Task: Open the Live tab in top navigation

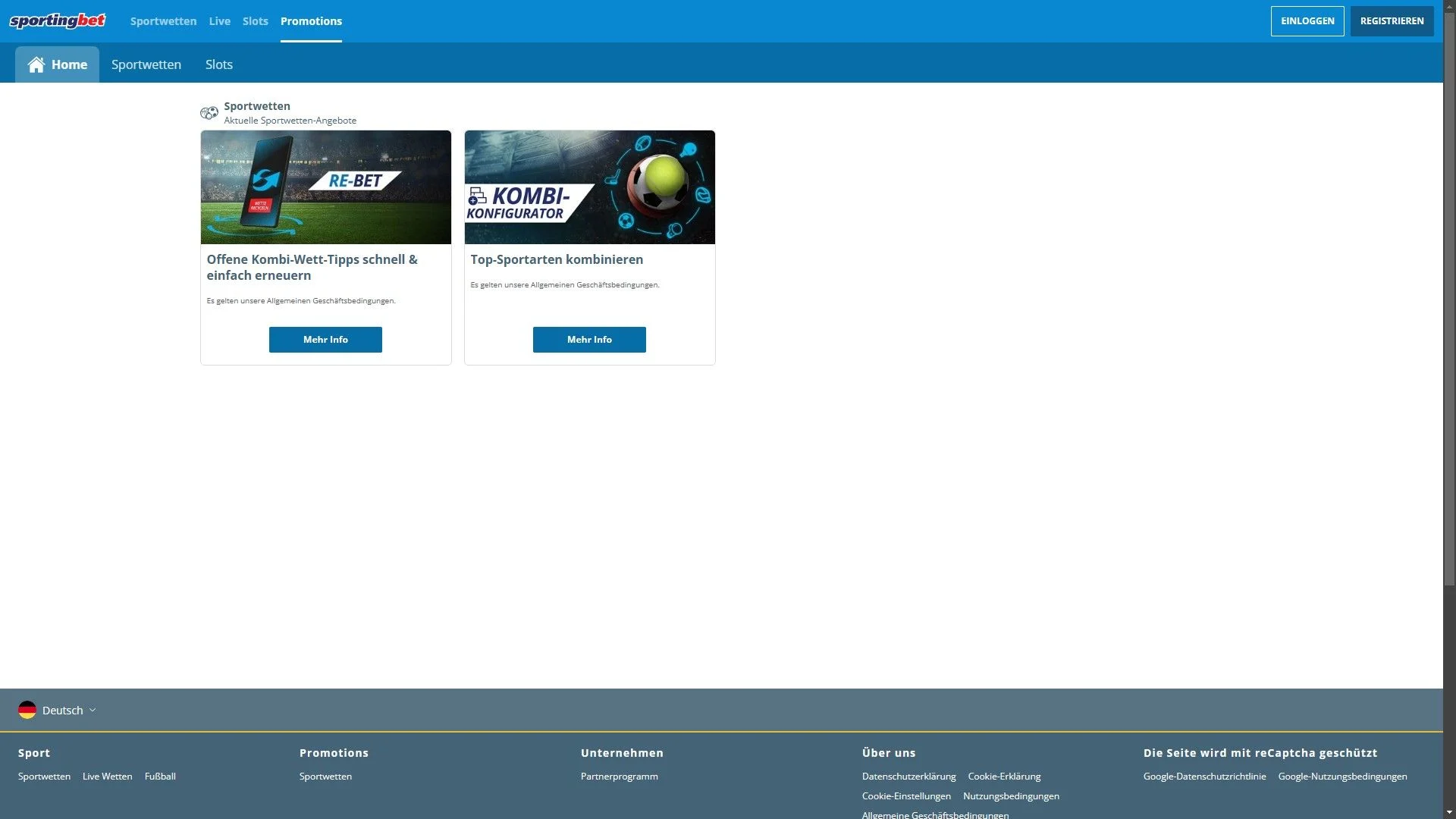Action: pyautogui.click(x=219, y=21)
